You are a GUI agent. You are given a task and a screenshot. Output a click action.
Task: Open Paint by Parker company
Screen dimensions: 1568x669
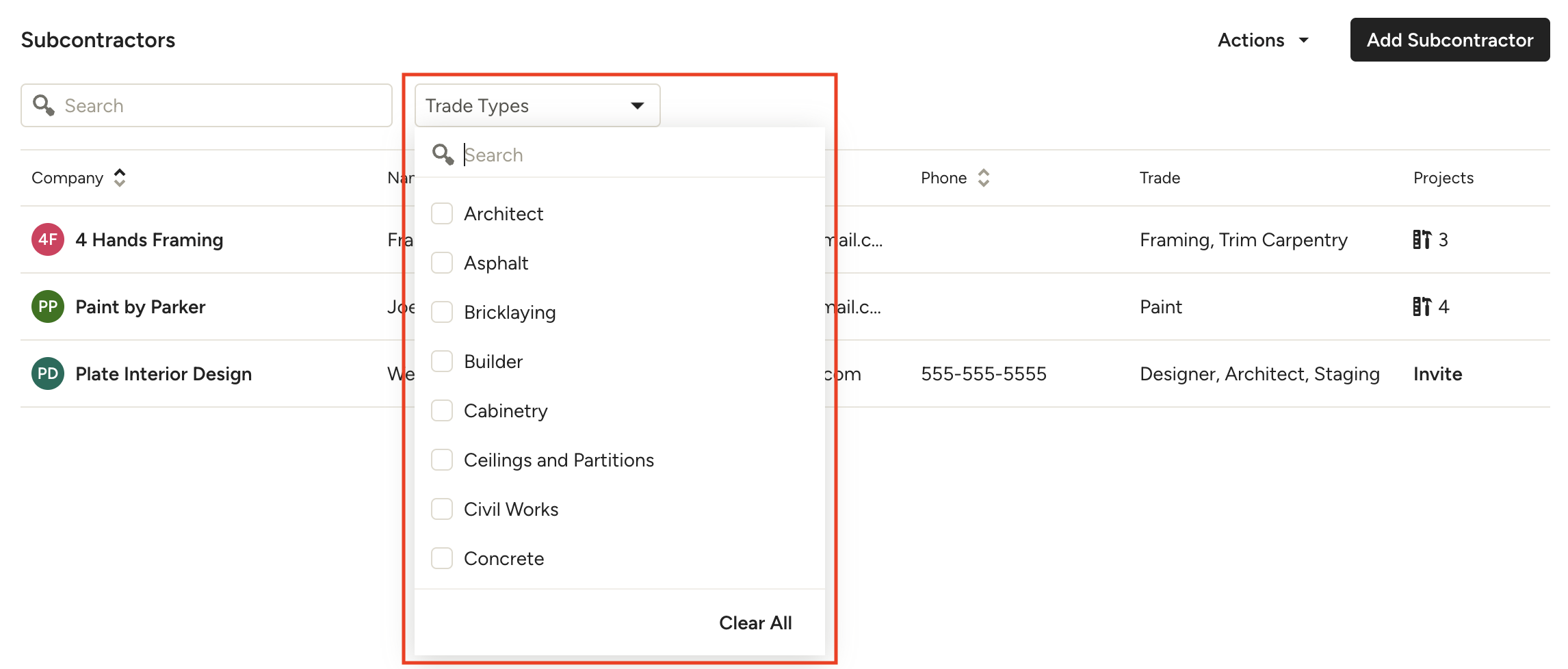140,306
